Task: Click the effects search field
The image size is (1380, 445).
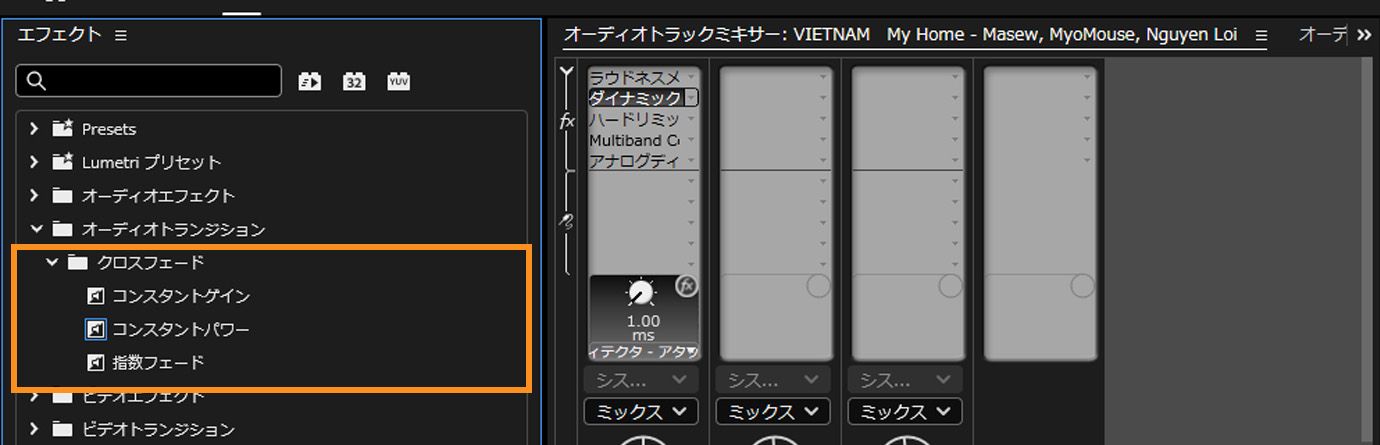Action: [x=149, y=81]
